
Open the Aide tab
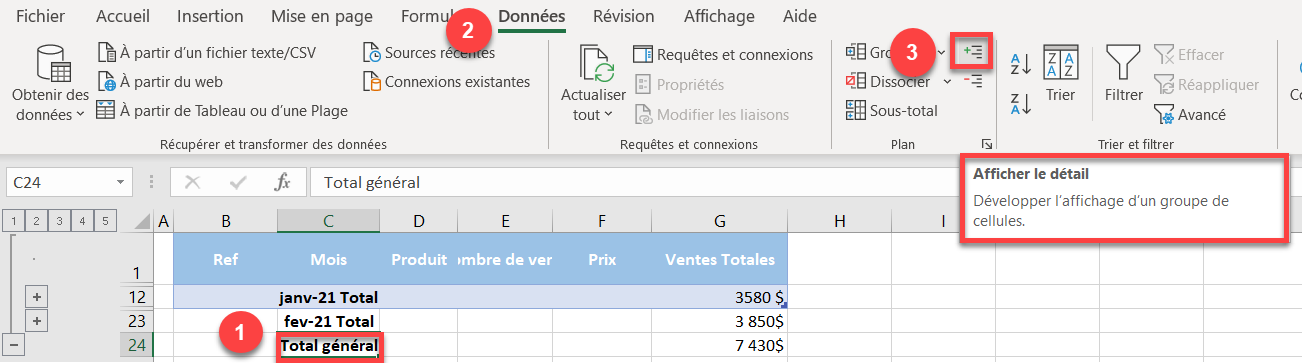pos(800,16)
